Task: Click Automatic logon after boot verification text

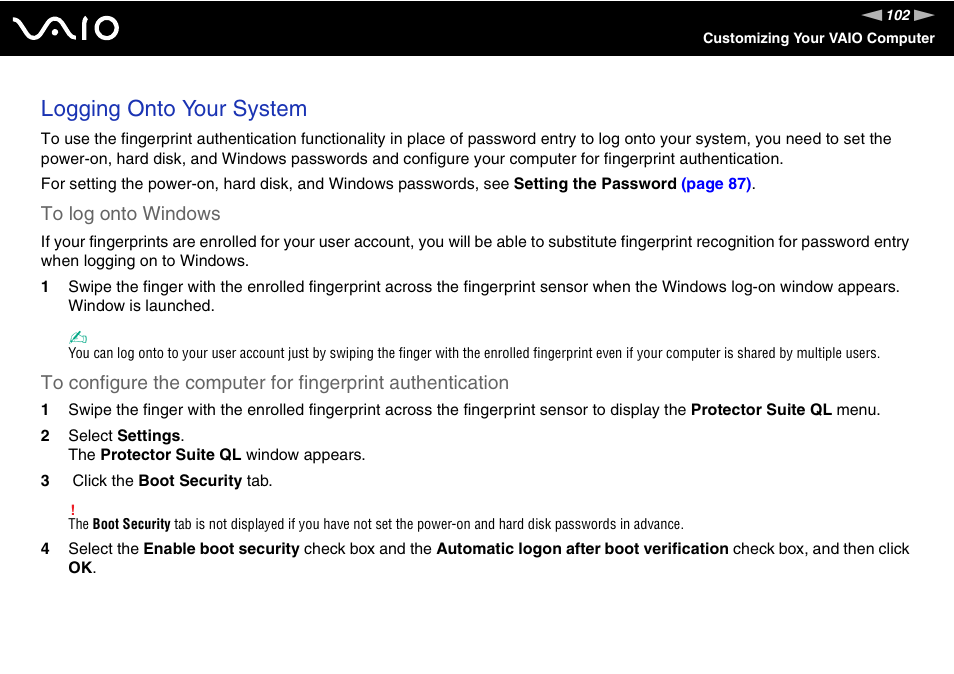Action: coord(582,549)
